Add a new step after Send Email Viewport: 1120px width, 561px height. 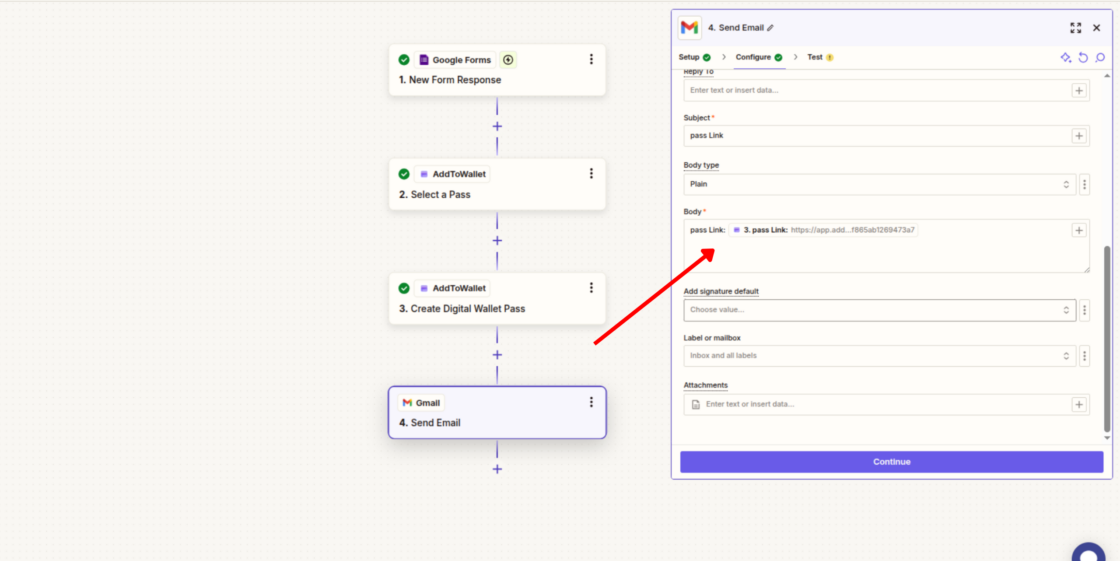click(x=497, y=470)
